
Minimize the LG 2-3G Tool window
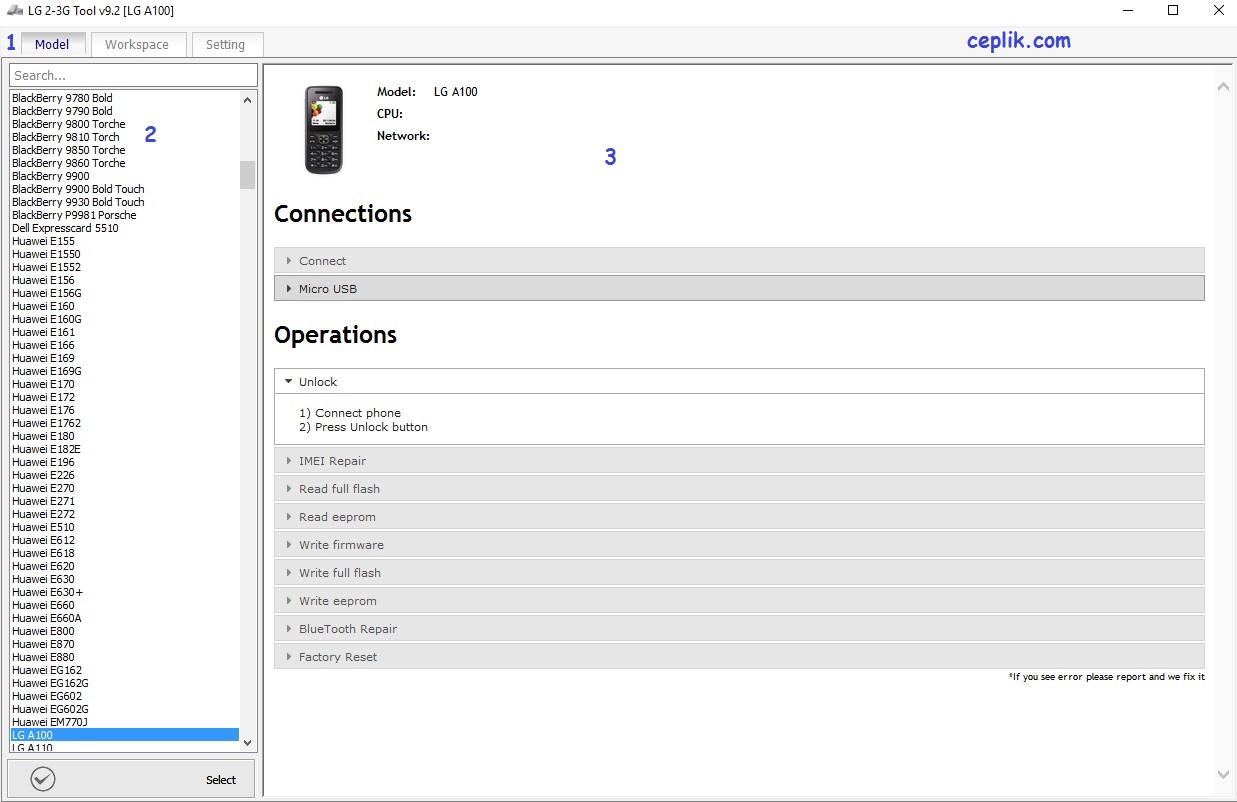[1128, 11]
